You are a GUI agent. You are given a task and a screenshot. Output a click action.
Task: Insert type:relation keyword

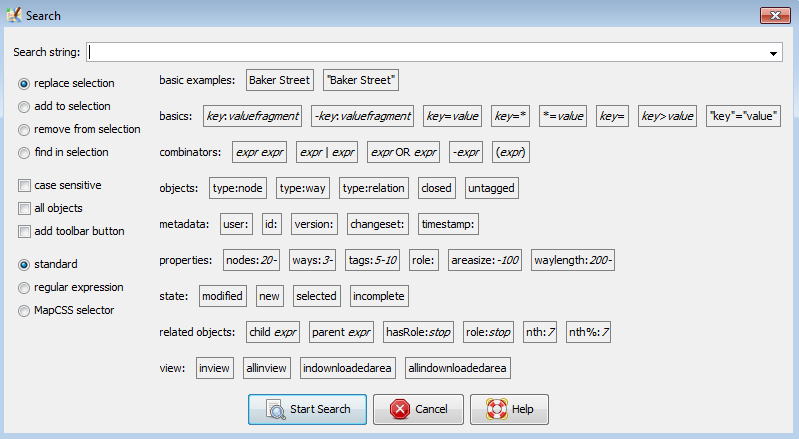click(374, 188)
